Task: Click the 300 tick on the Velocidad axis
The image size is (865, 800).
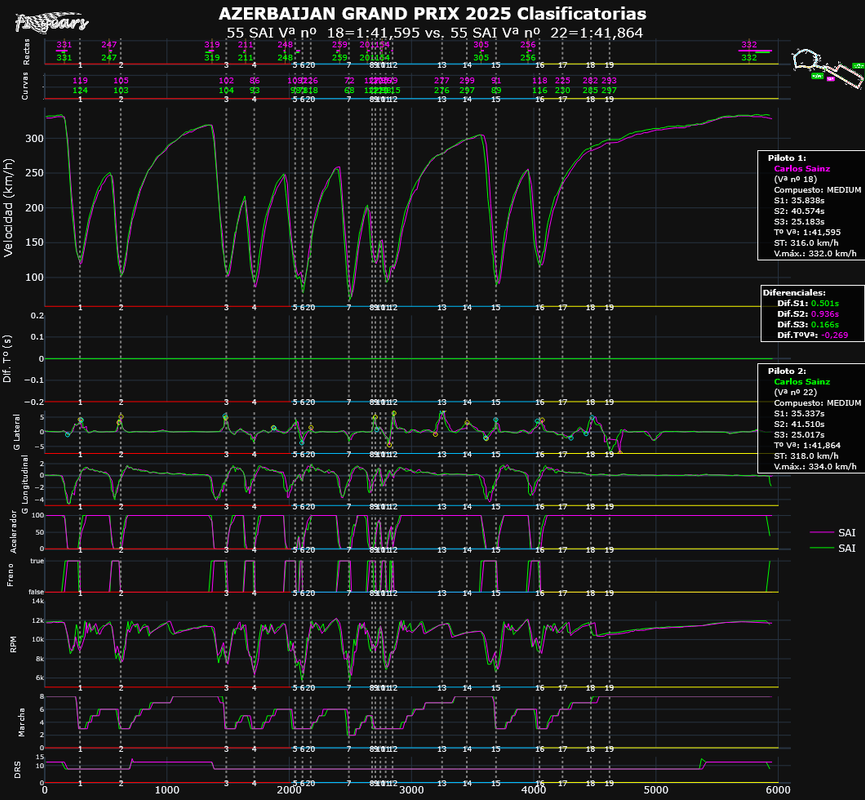Action: [34, 138]
